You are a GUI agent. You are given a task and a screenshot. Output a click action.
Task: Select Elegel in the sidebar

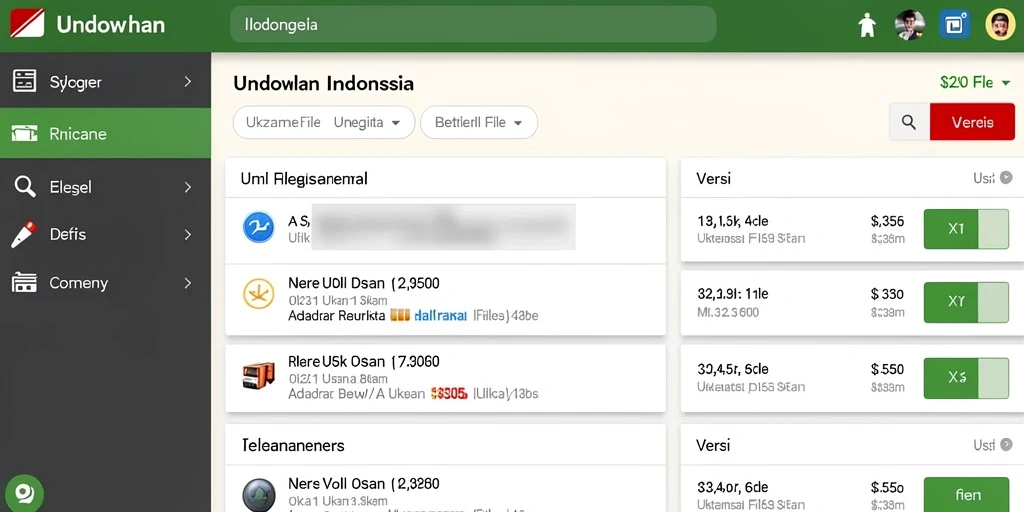pos(105,187)
